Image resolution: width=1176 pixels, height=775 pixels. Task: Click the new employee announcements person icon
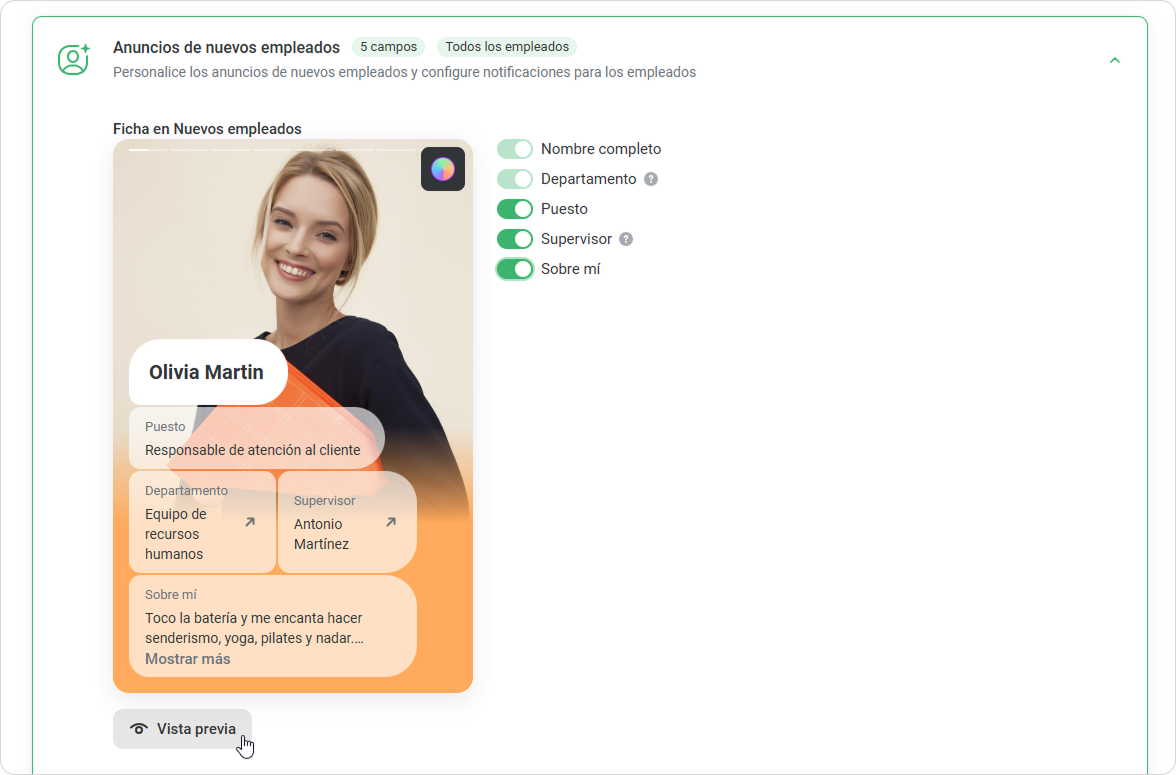tap(74, 60)
